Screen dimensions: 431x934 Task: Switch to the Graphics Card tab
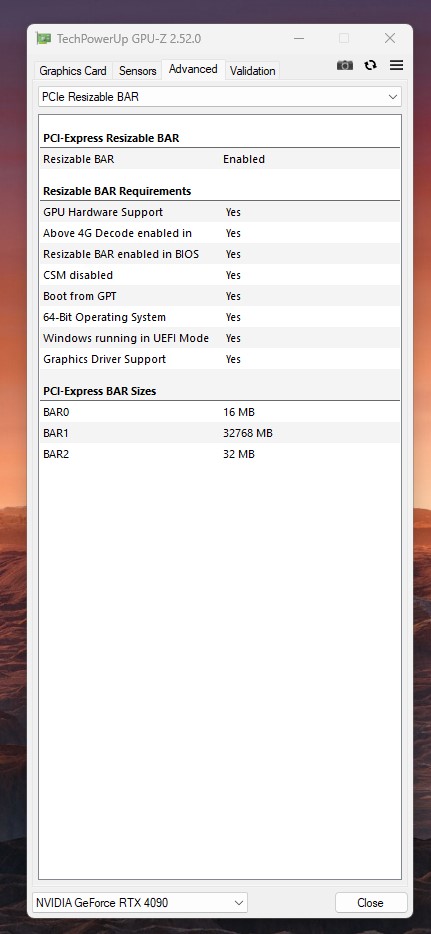point(73,71)
